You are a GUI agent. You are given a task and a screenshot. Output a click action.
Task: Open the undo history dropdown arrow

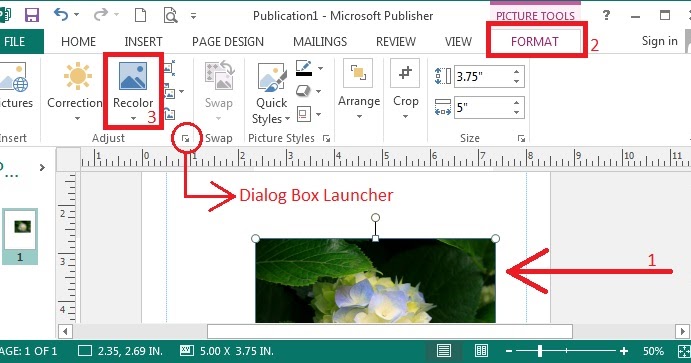77,15
